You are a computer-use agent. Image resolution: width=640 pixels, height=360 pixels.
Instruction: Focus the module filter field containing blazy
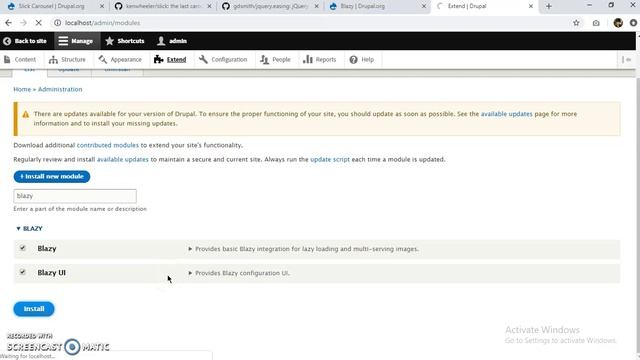[75, 196]
